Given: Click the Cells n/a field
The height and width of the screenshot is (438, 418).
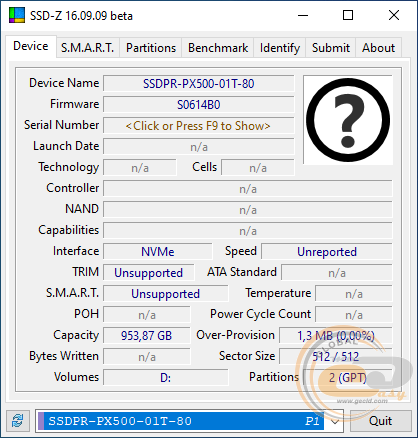Looking at the screenshot, I should click(x=258, y=168).
